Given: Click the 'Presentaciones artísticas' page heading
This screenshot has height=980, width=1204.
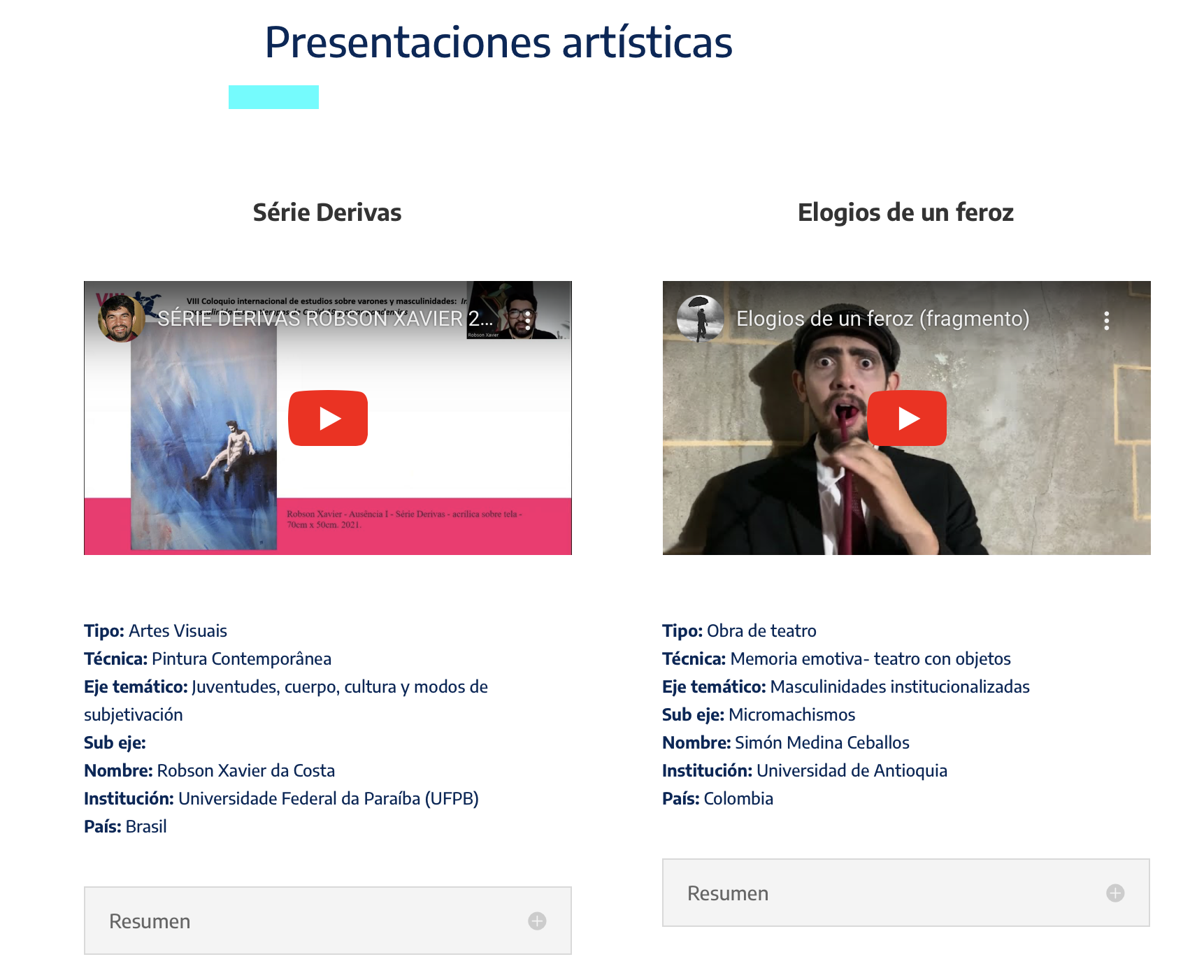Looking at the screenshot, I should coord(498,43).
